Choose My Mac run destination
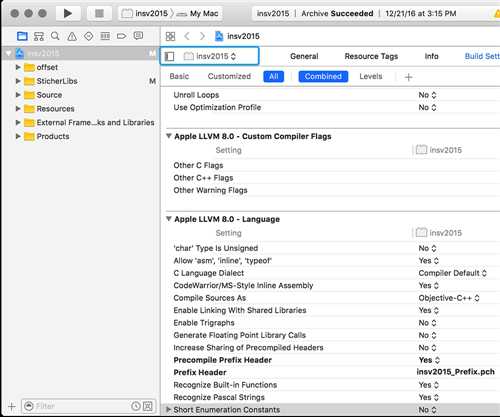This screenshot has width=500, height=417. [x=198, y=13]
